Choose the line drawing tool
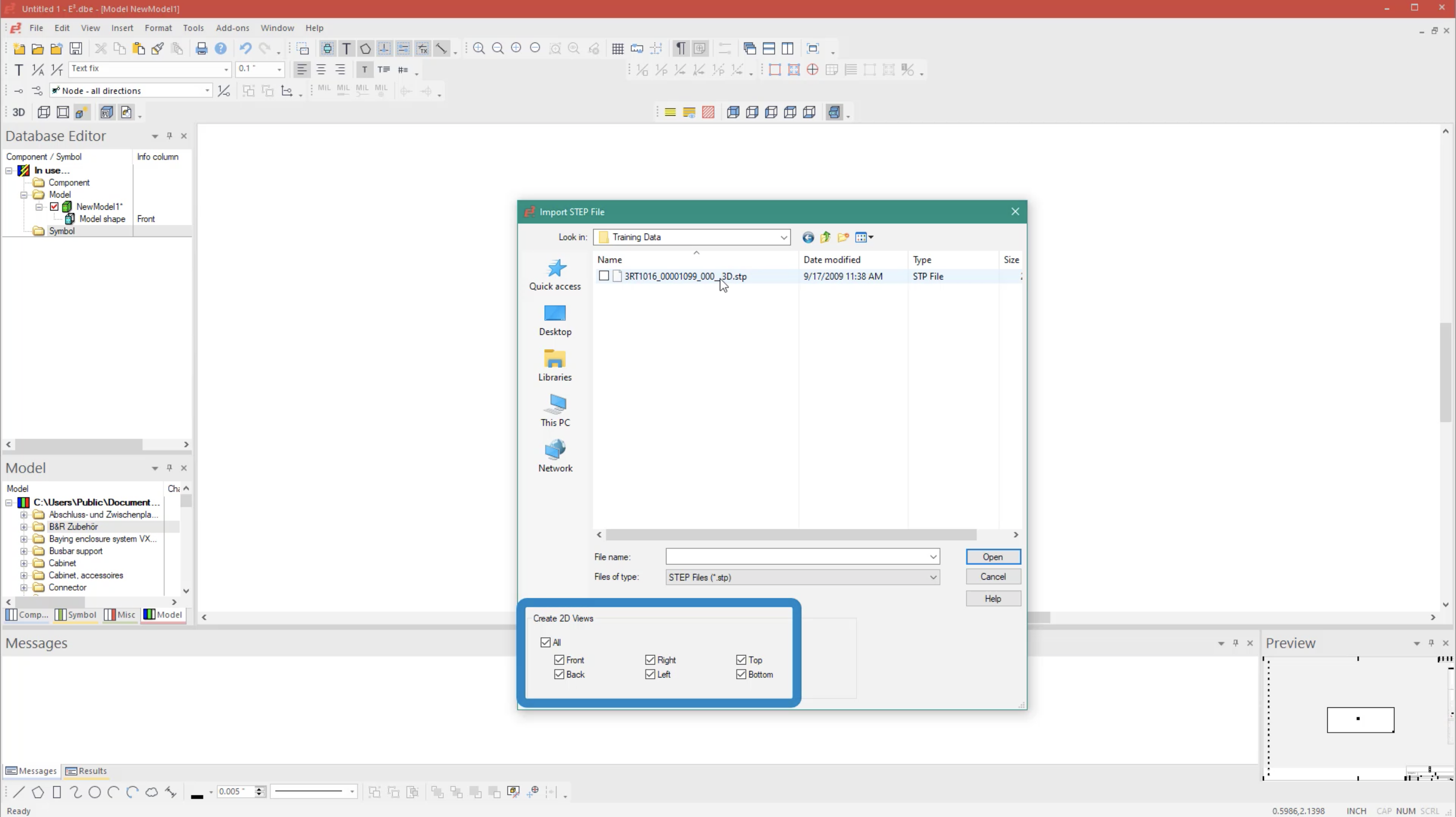Viewport: 1456px width, 817px height. [19, 792]
